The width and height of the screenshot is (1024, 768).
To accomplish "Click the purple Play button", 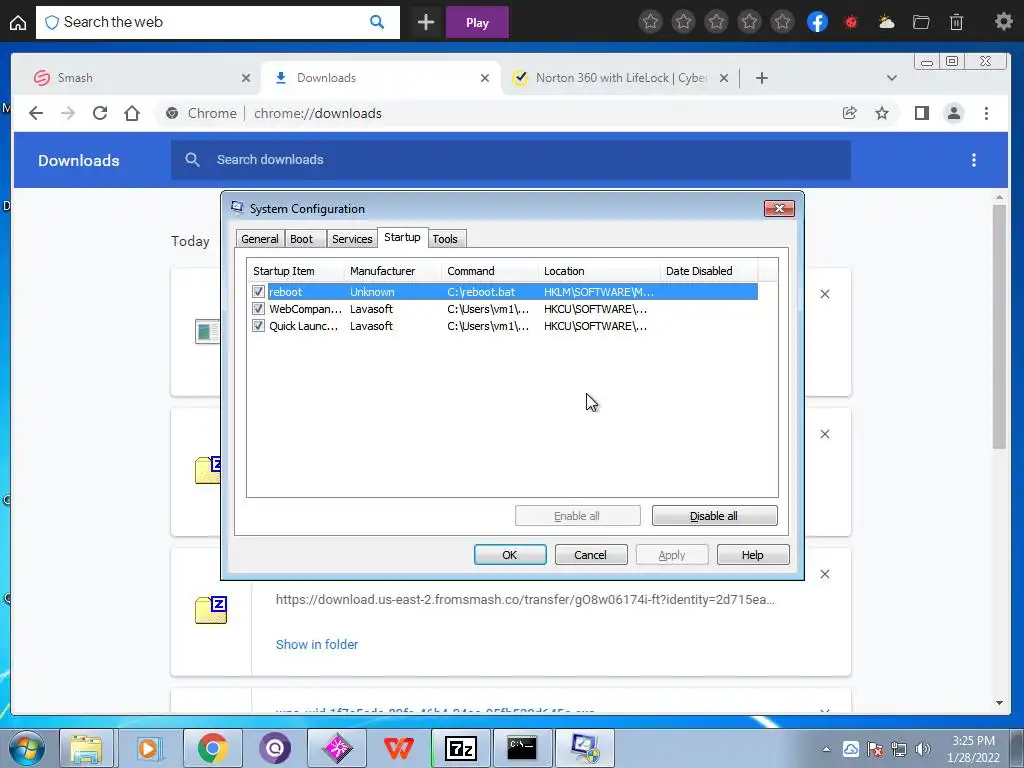I will click(x=477, y=23).
